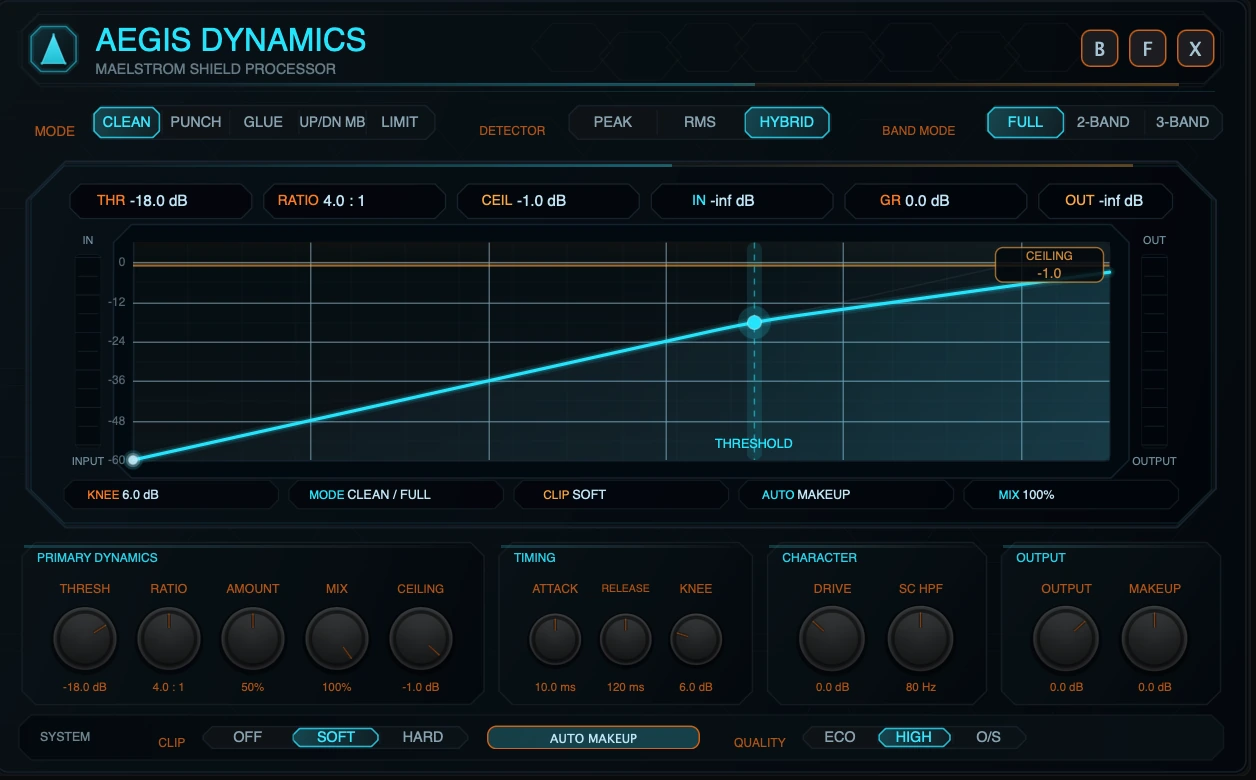The width and height of the screenshot is (1256, 780).
Task: Click the OUT level meter
Action: pyautogui.click(x=1154, y=351)
